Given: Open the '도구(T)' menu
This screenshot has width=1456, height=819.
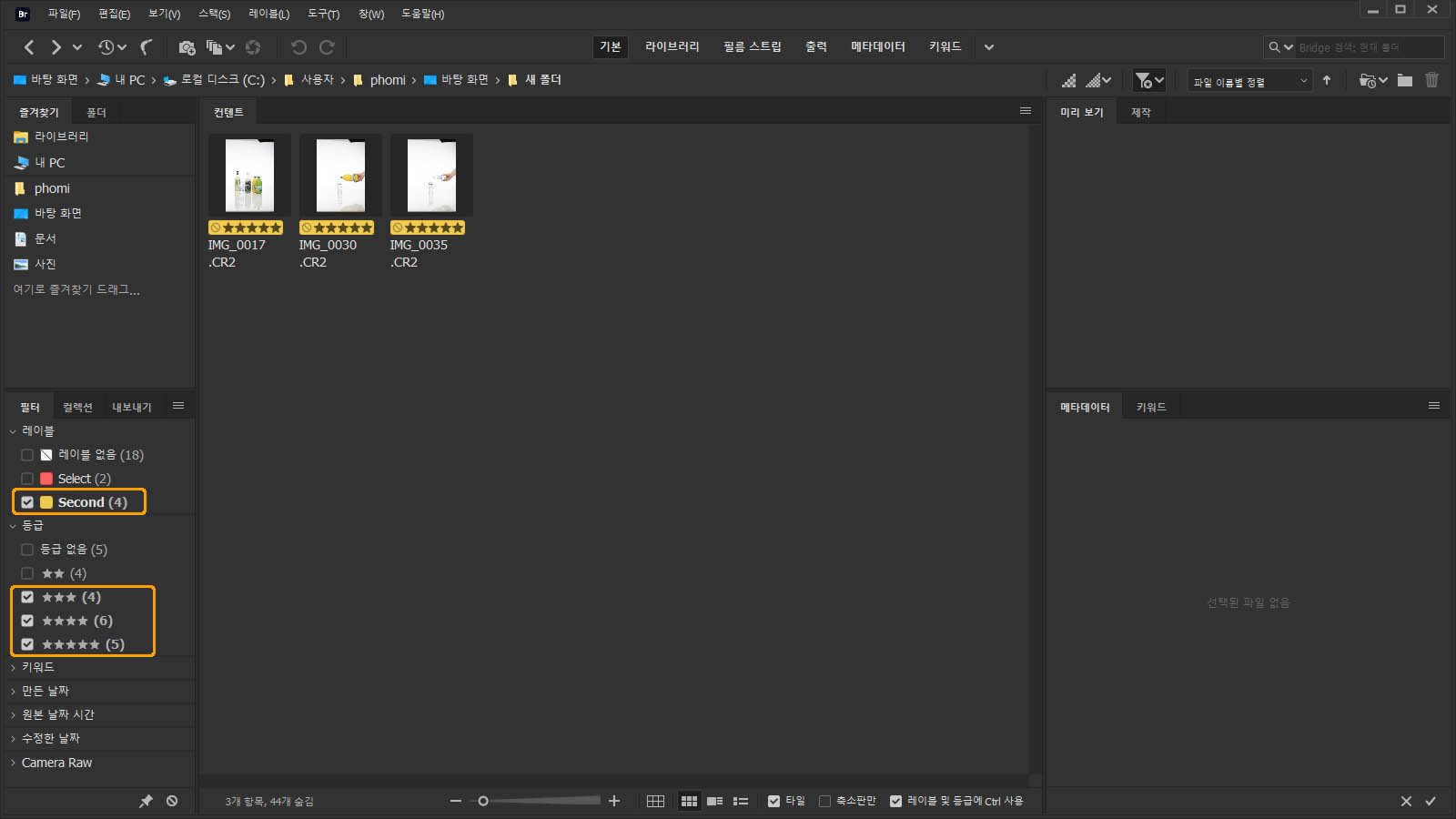Looking at the screenshot, I should tap(324, 14).
